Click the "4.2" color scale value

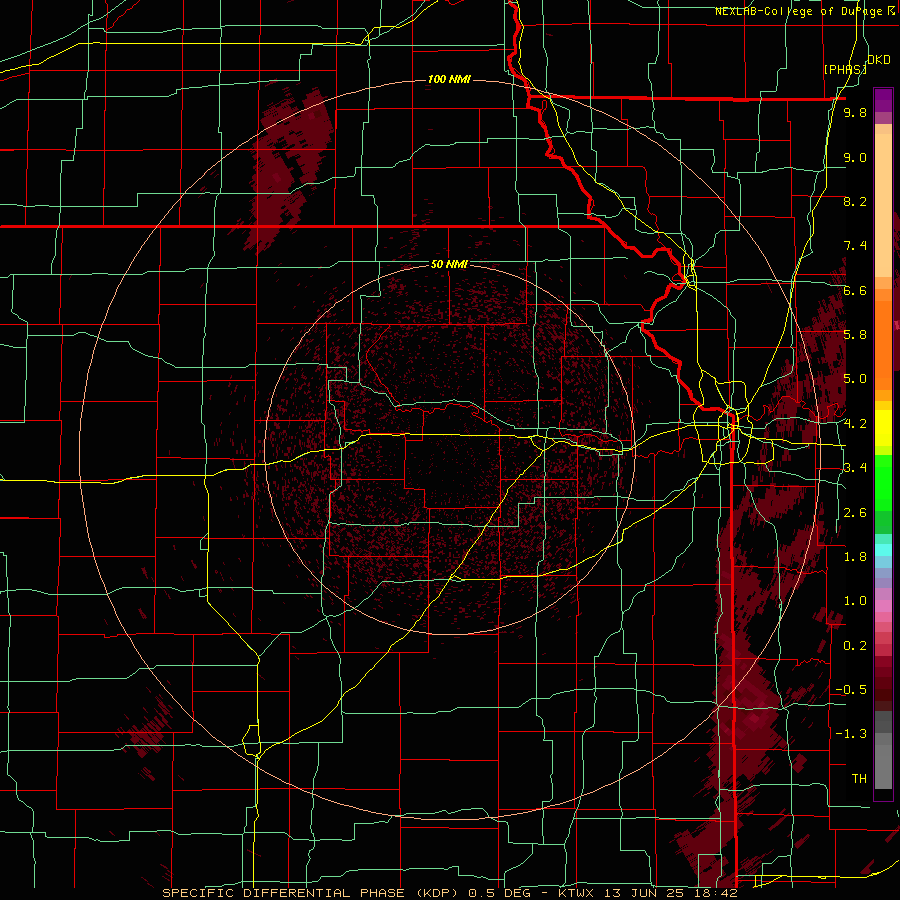855,424
